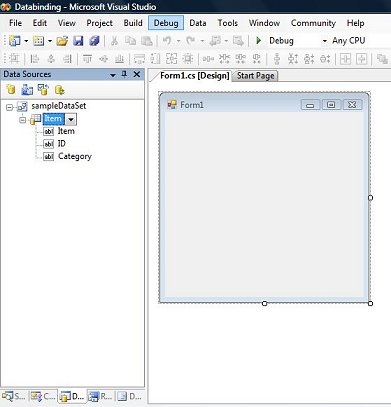
Task: Click the Form1 right-edge resize handle
Action: [x=370, y=198]
